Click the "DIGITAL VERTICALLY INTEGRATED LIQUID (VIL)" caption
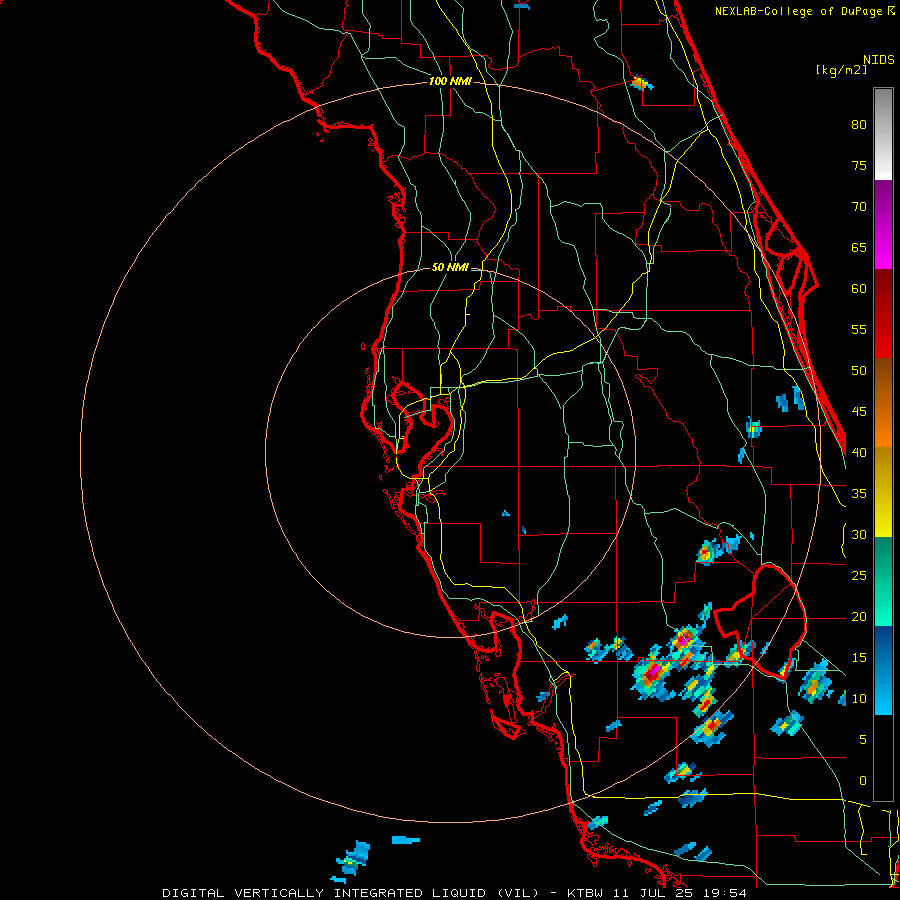Image resolution: width=900 pixels, height=900 pixels. 350,893
